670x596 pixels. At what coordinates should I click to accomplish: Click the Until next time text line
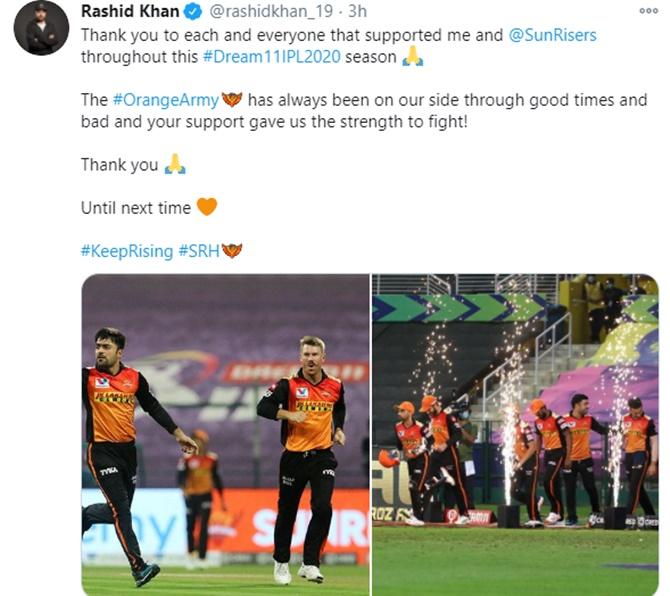pyautogui.click(x=136, y=208)
